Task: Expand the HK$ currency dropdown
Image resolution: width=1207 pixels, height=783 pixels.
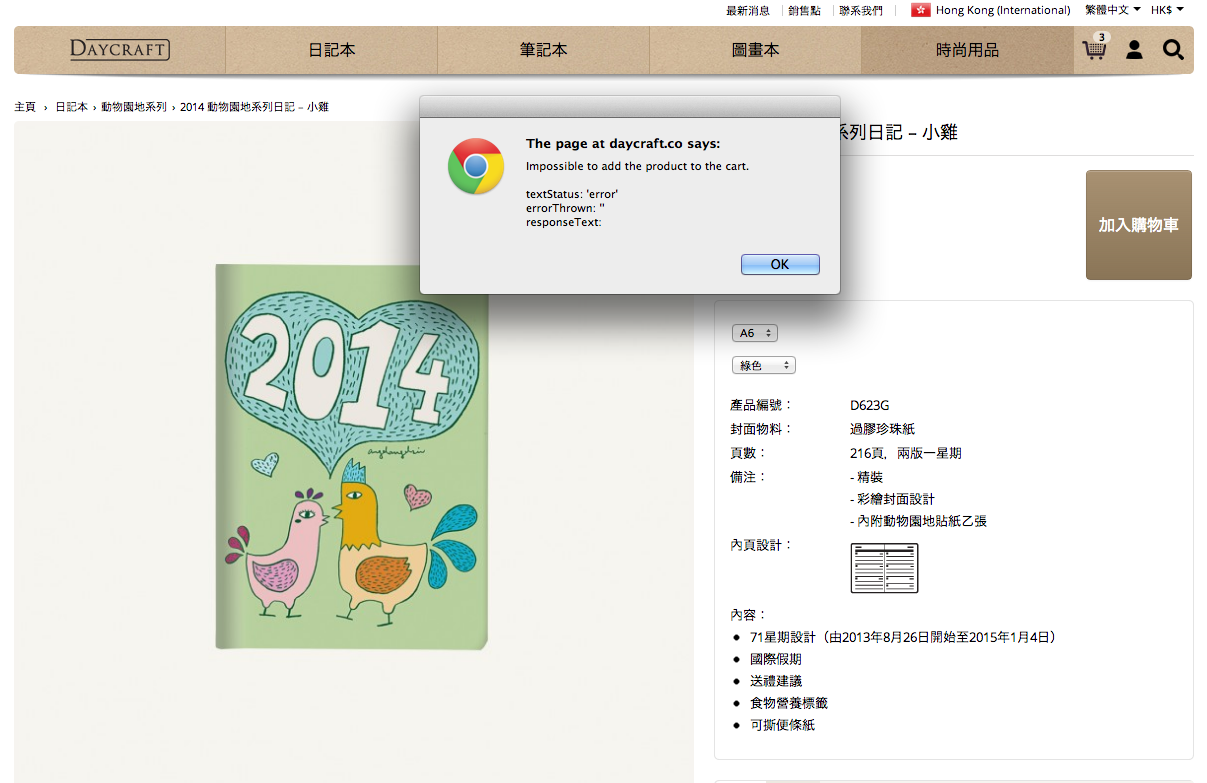Action: point(1167,10)
